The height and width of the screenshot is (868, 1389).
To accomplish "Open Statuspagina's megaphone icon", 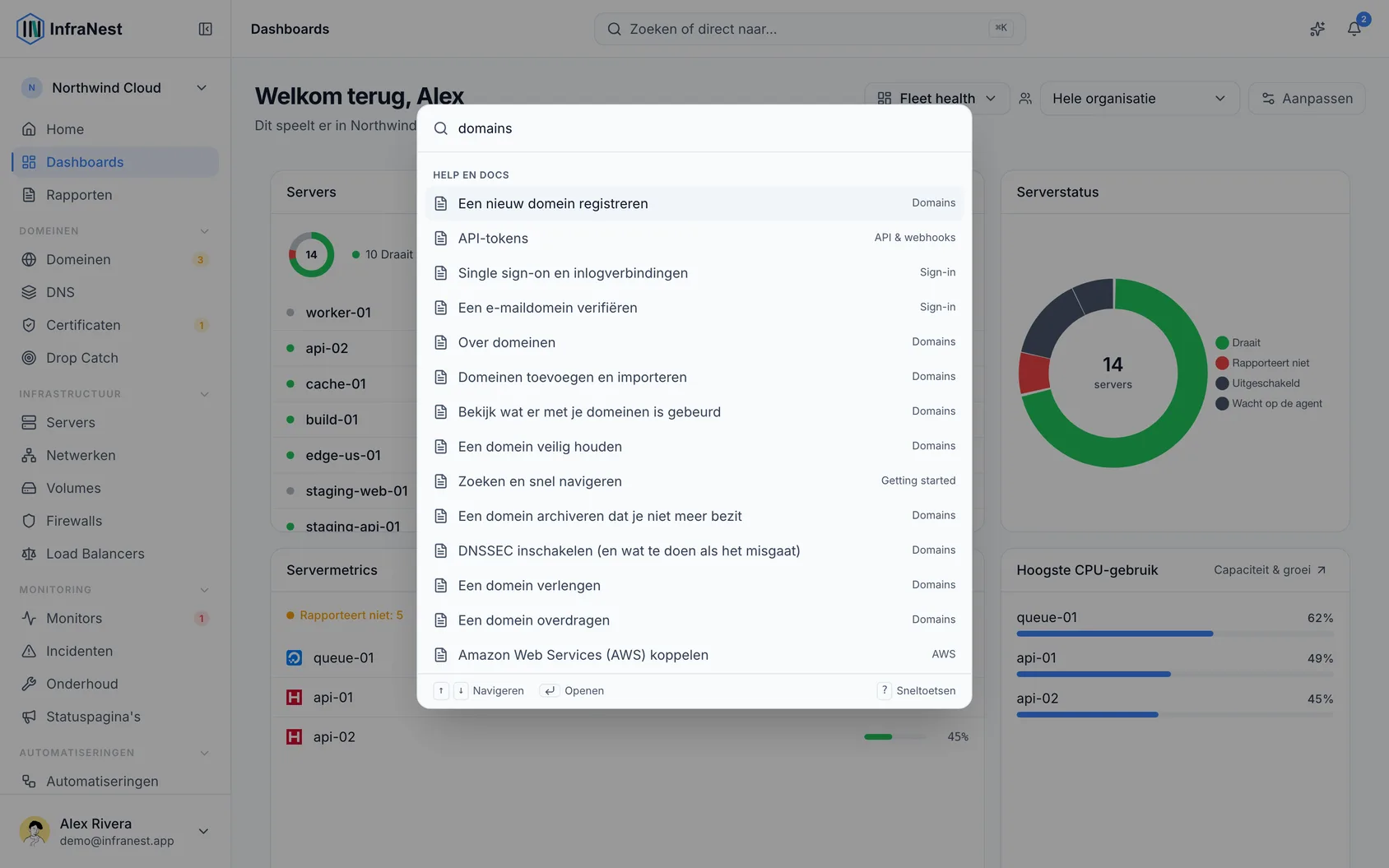I will click(29, 717).
